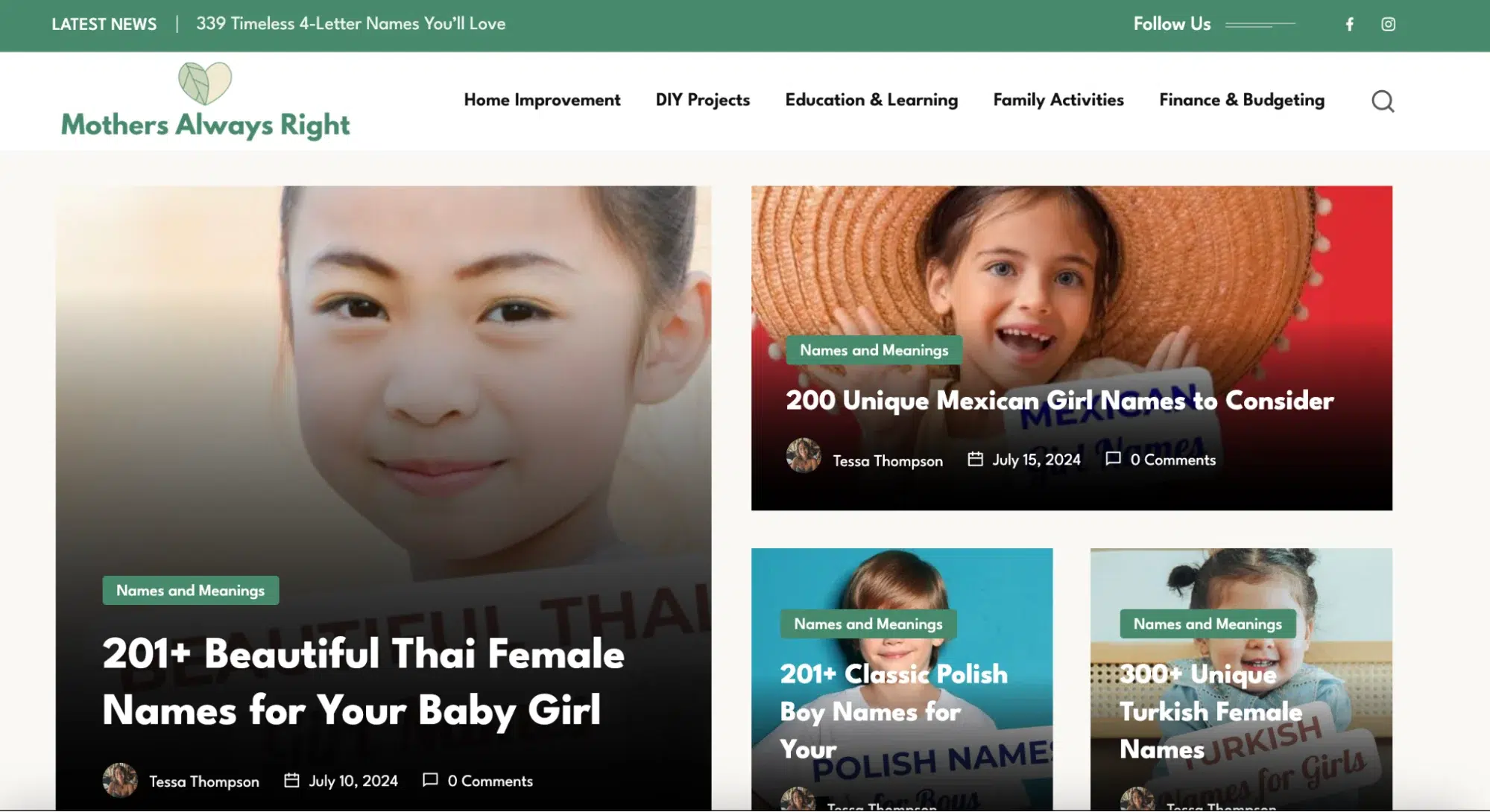Click Tessa Thompson avatar on Thai names post

pyautogui.click(x=120, y=780)
